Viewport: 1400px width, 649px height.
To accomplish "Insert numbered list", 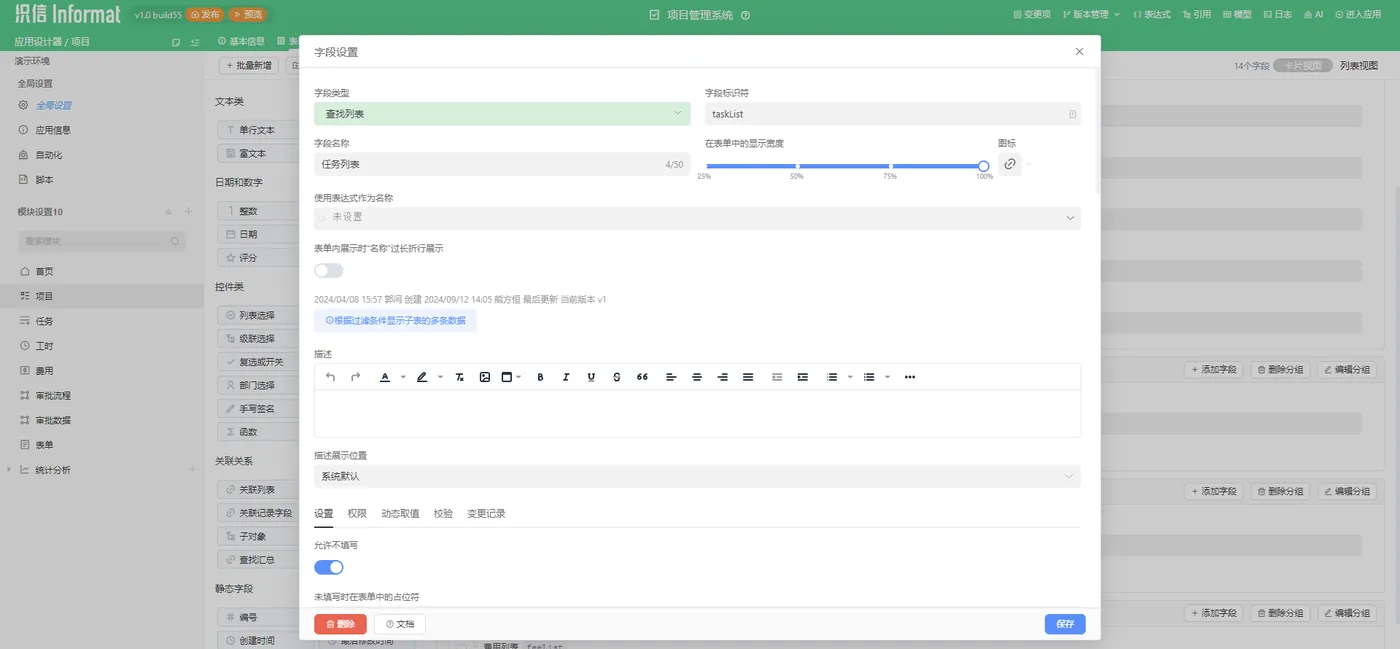I will tap(832, 377).
